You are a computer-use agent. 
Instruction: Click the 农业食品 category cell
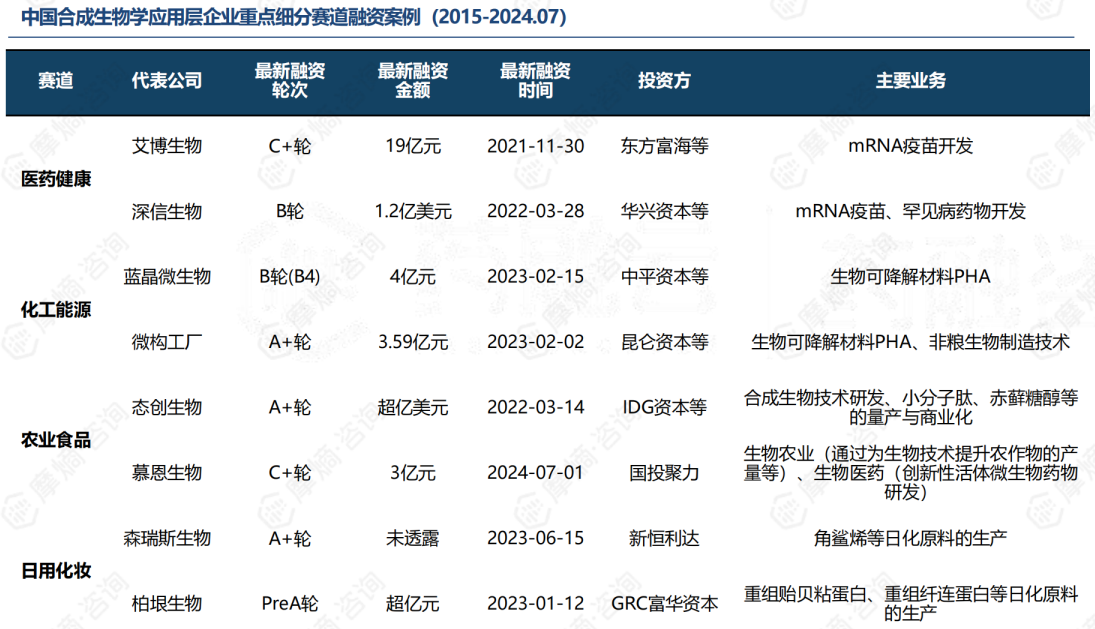pyautogui.click(x=56, y=440)
